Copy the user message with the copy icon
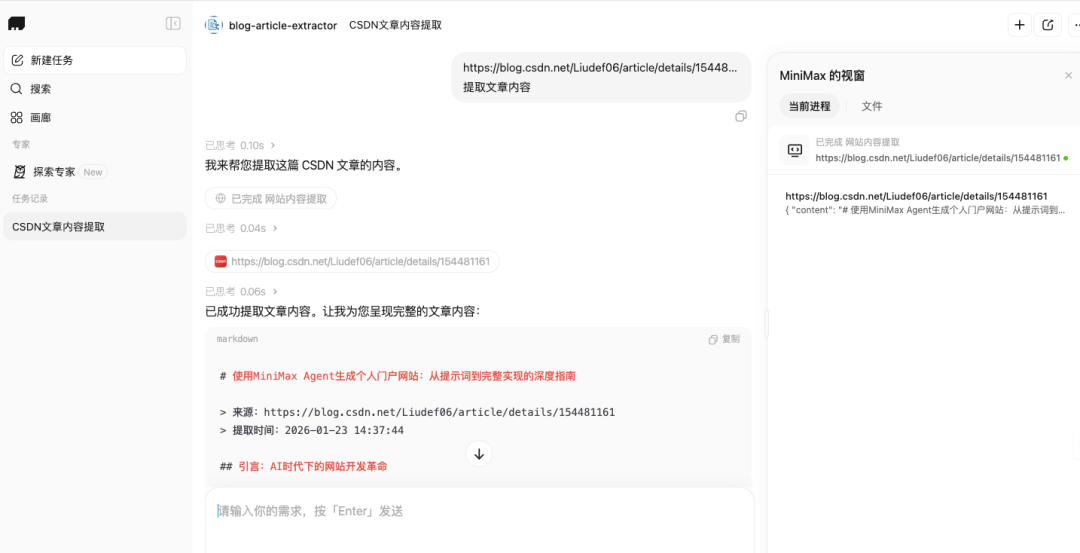The width and height of the screenshot is (1080, 553). (741, 116)
